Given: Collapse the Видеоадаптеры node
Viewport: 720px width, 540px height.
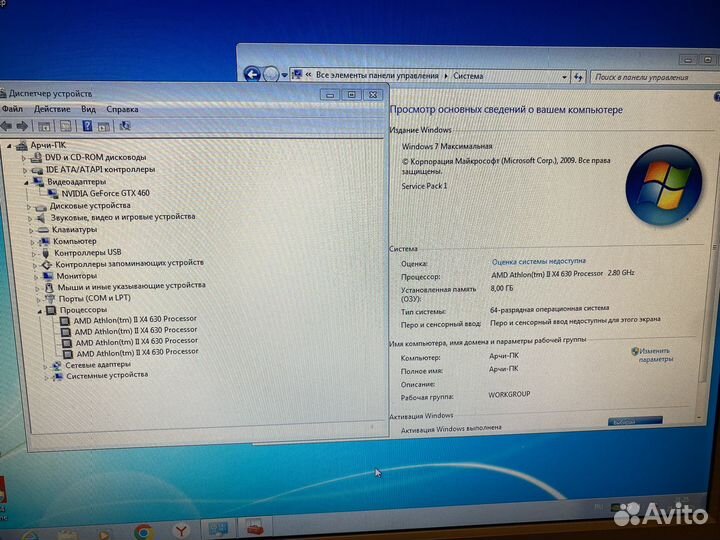Looking at the screenshot, I should (27, 183).
